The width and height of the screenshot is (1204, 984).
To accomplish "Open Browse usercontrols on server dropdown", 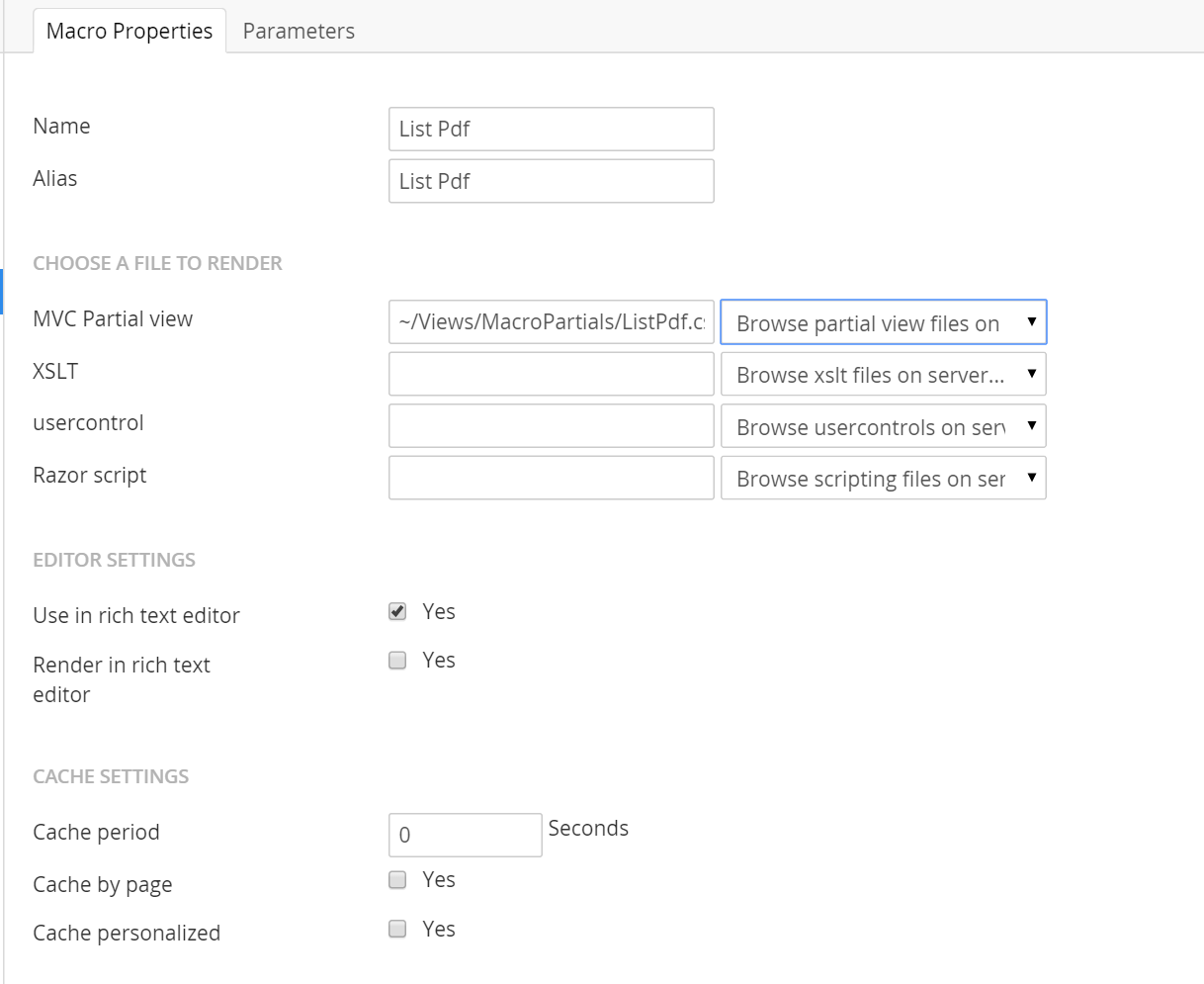I will click(884, 426).
